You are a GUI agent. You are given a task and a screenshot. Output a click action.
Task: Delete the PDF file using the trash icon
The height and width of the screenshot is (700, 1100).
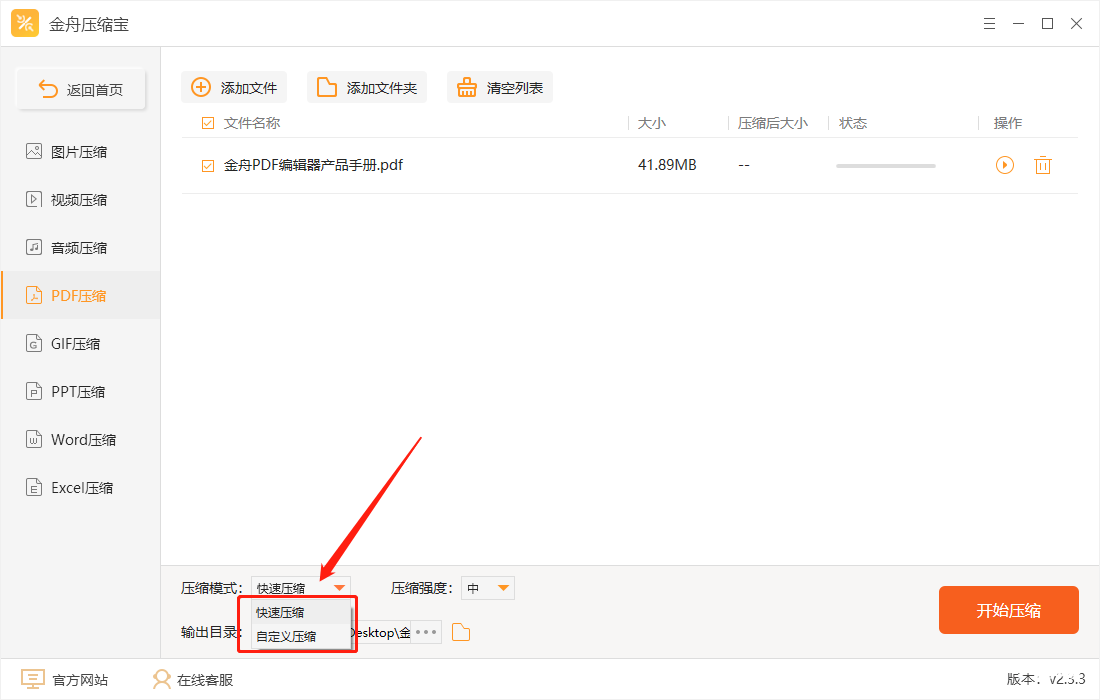(1043, 165)
